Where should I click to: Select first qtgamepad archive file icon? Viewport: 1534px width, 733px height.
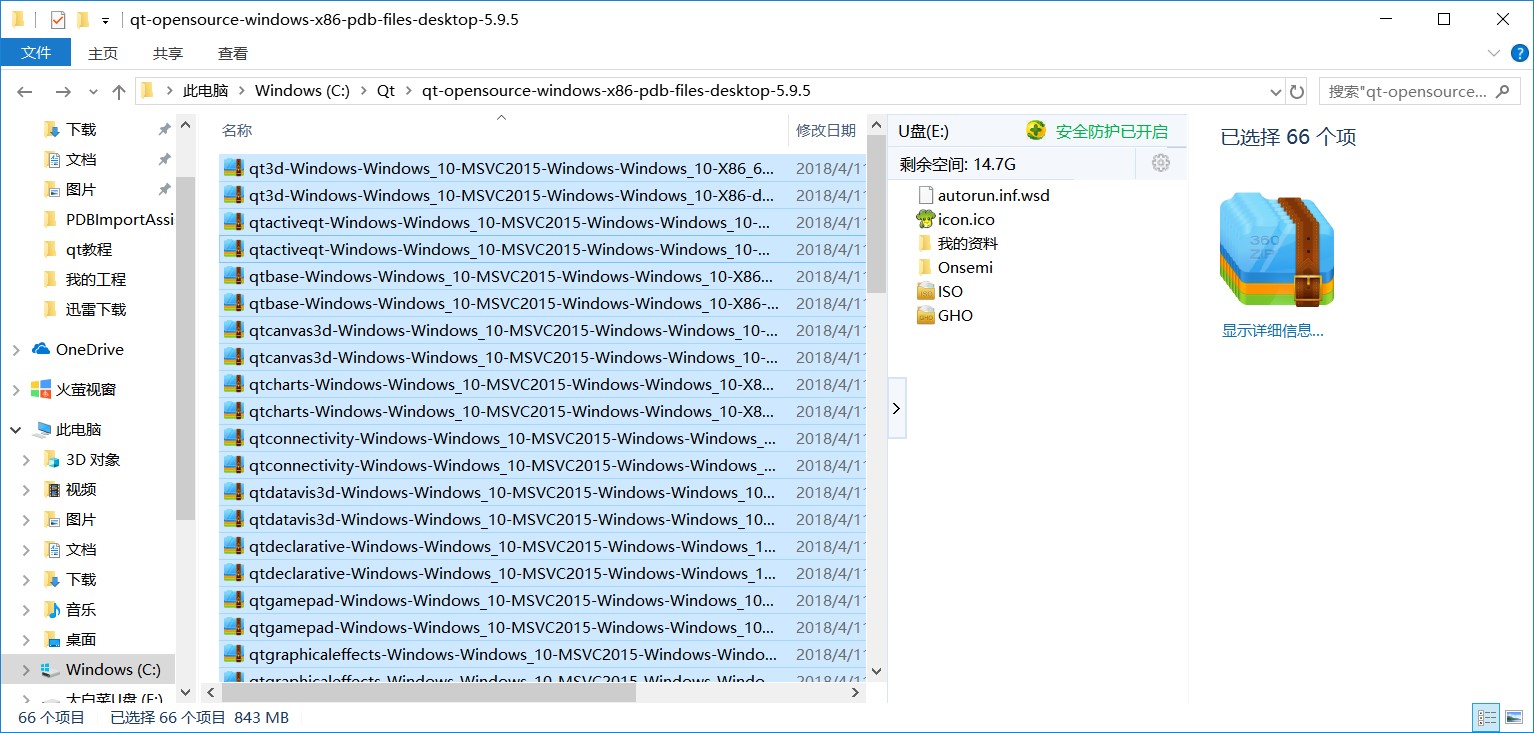point(234,600)
